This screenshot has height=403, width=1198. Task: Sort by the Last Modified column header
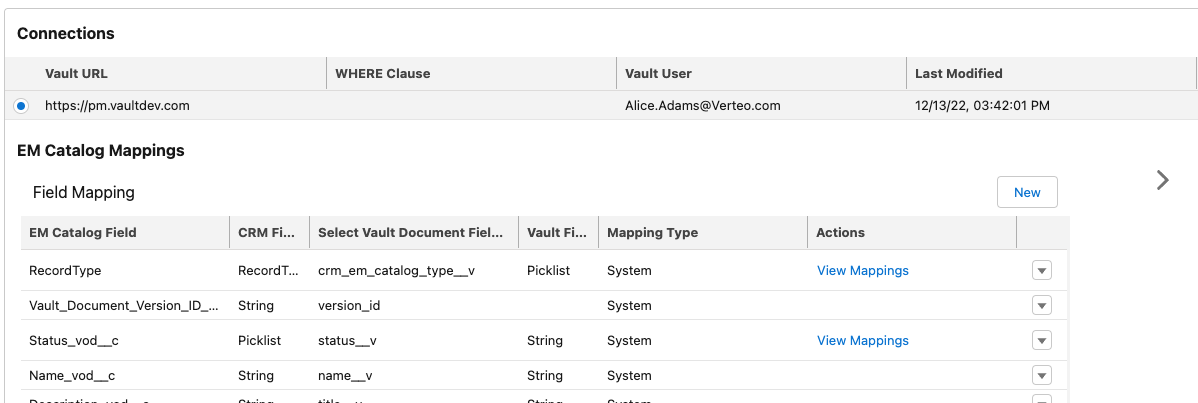click(958, 73)
